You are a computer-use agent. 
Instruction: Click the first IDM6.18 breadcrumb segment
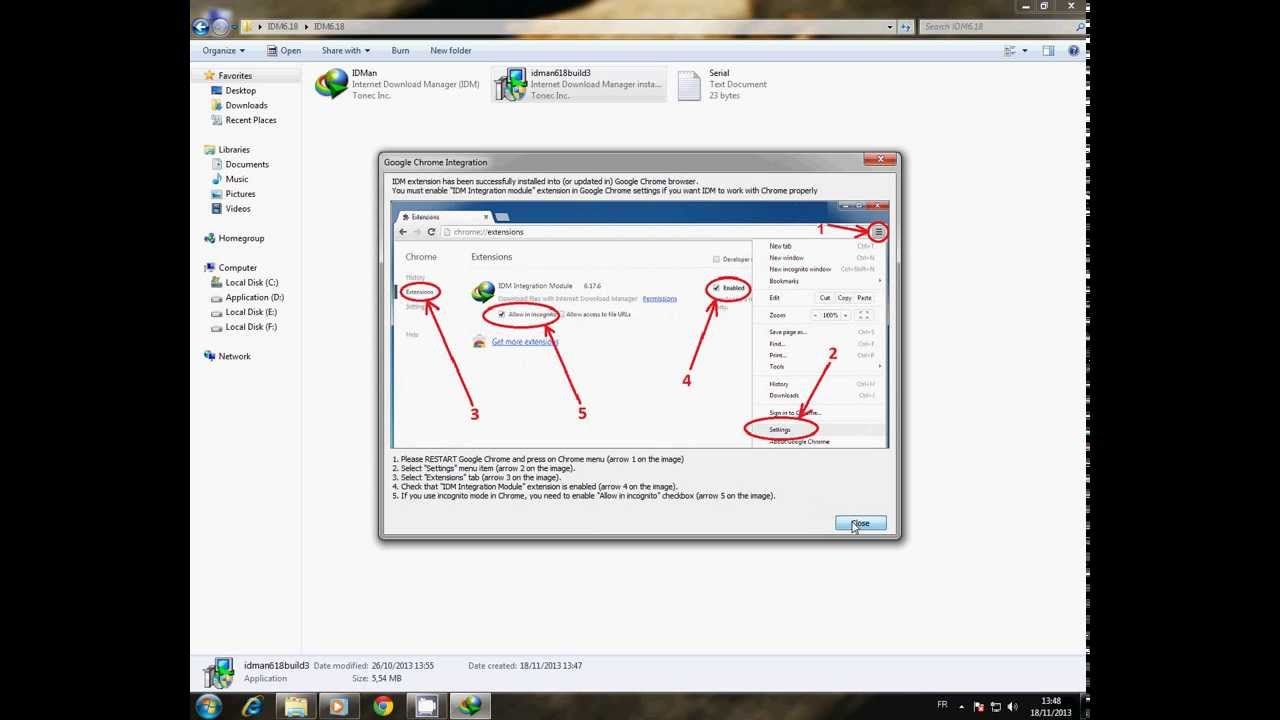[x=281, y=27]
